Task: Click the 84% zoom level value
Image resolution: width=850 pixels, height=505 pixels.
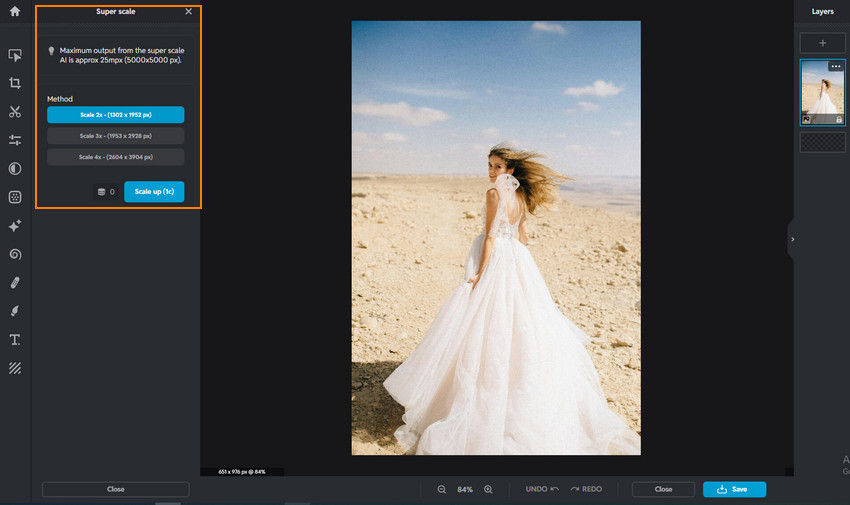Action: [465, 489]
